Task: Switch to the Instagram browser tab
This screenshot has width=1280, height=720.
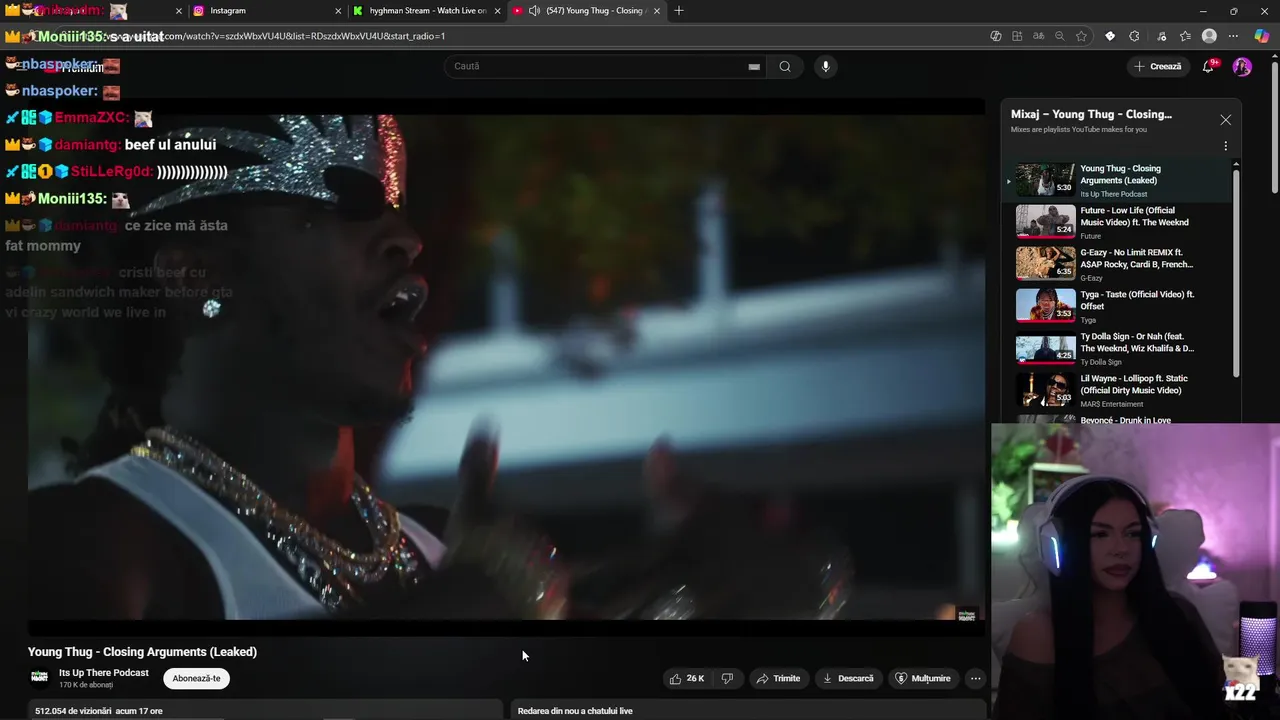Action: pyautogui.click(x=265, y=11)
